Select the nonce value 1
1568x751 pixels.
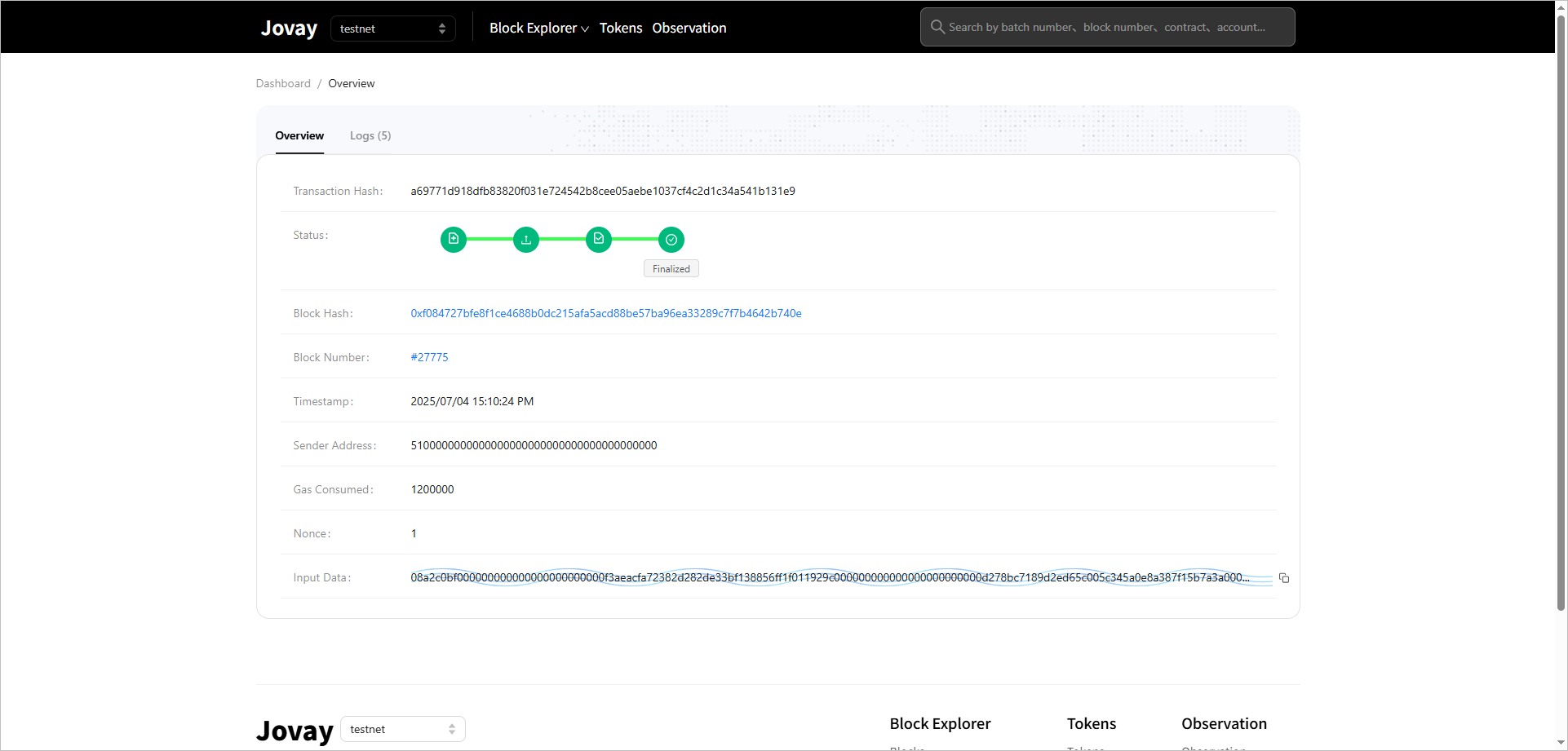point(414,533)
